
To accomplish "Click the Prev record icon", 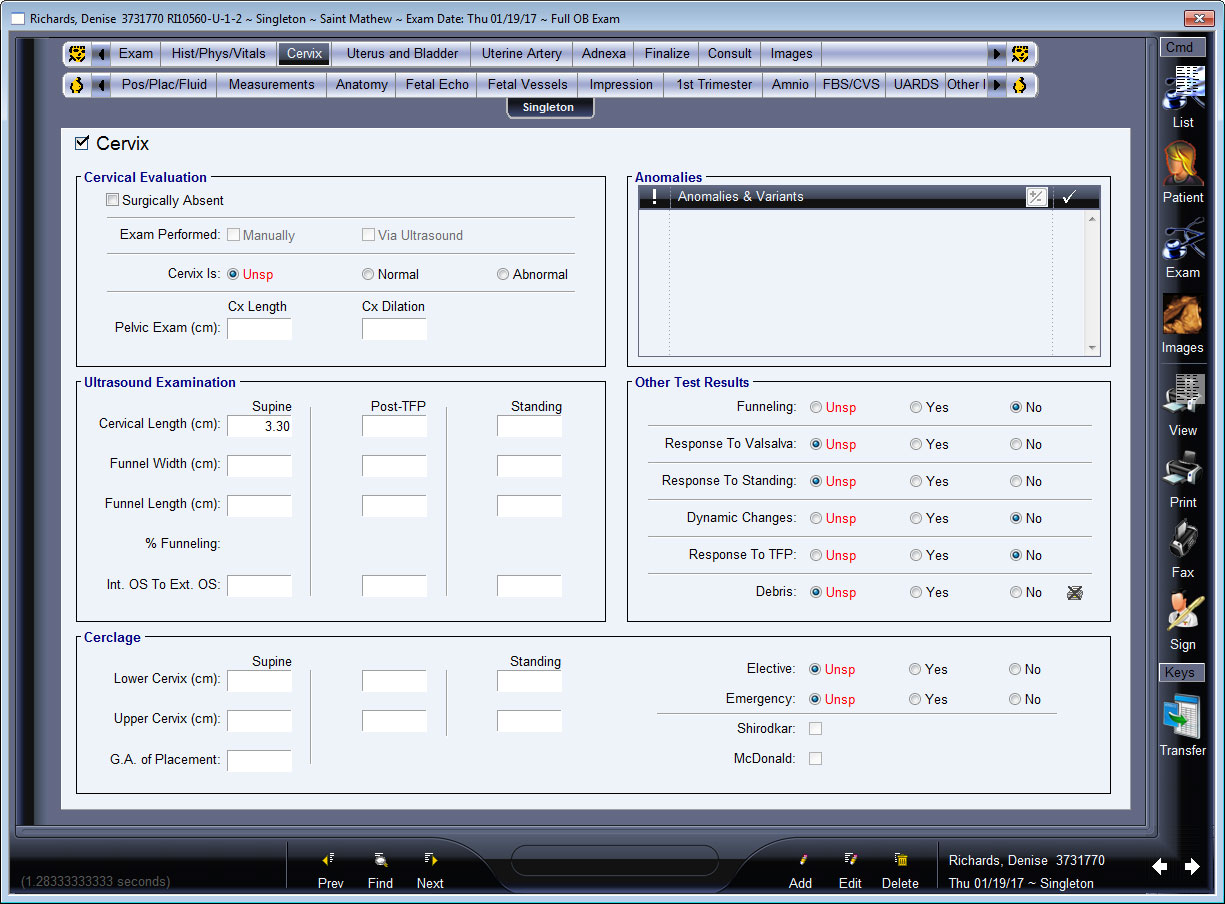I will click(x=329, y=859).
